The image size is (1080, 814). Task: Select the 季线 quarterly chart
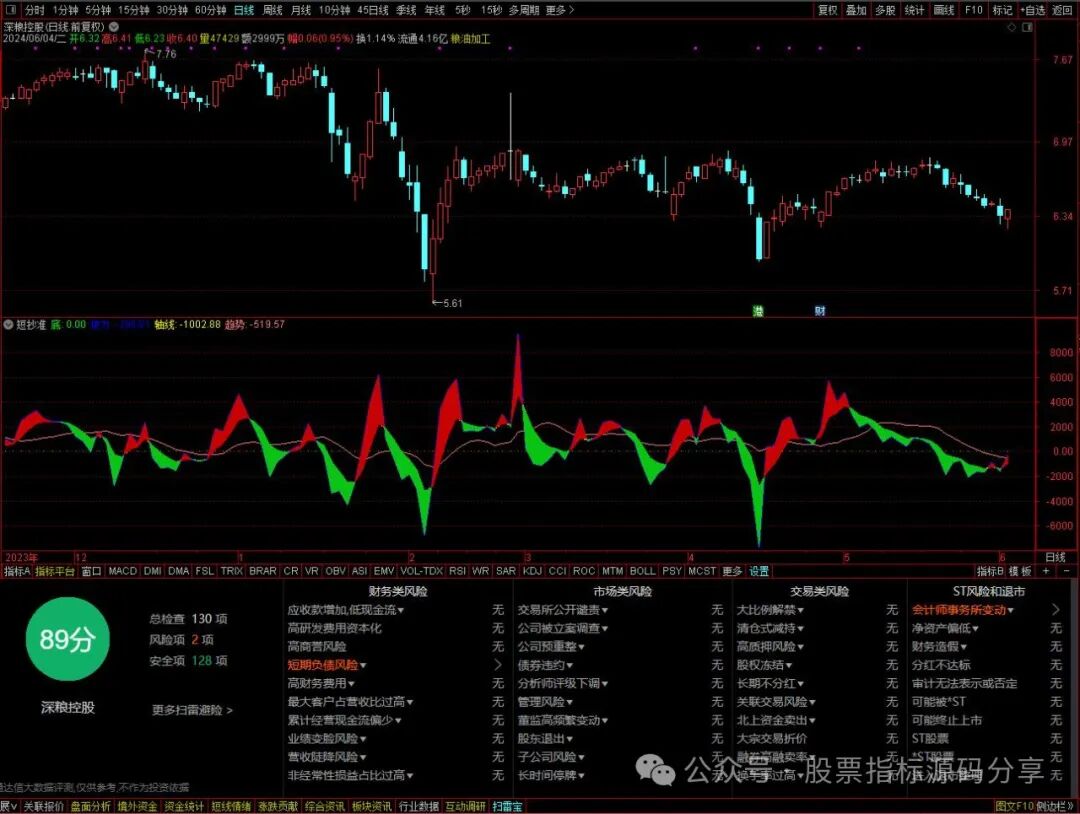click(406, 10)
